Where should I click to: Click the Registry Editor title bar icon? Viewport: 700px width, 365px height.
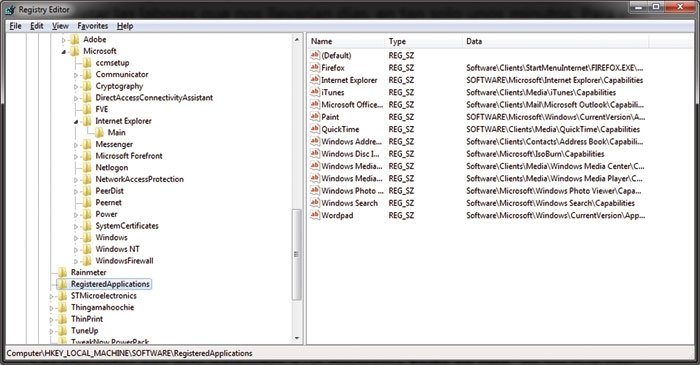pyautogui.click(x=10, y=9)
